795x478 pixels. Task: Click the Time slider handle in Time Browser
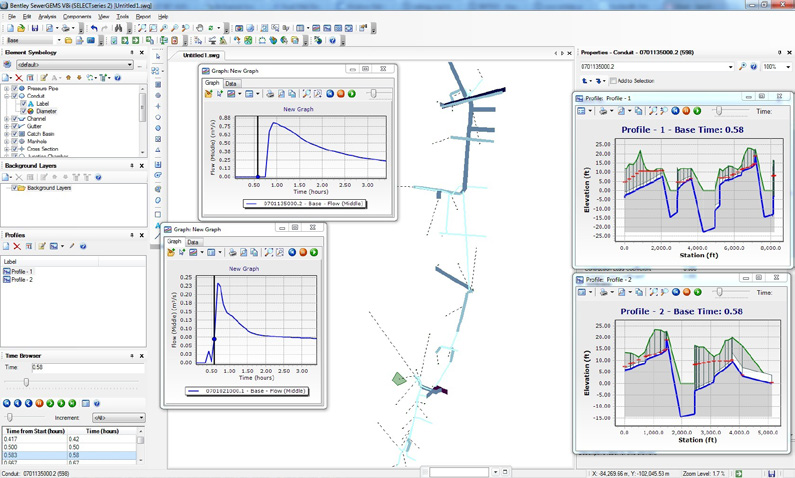coord(26,382)
